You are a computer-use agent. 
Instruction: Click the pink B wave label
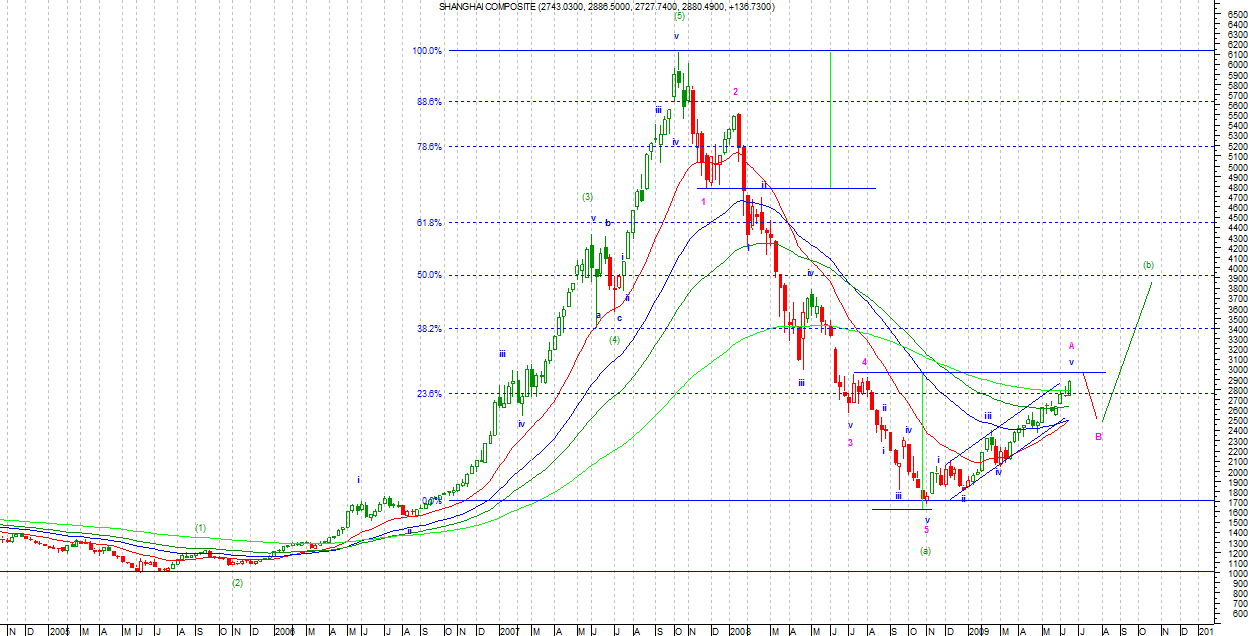1098,438
